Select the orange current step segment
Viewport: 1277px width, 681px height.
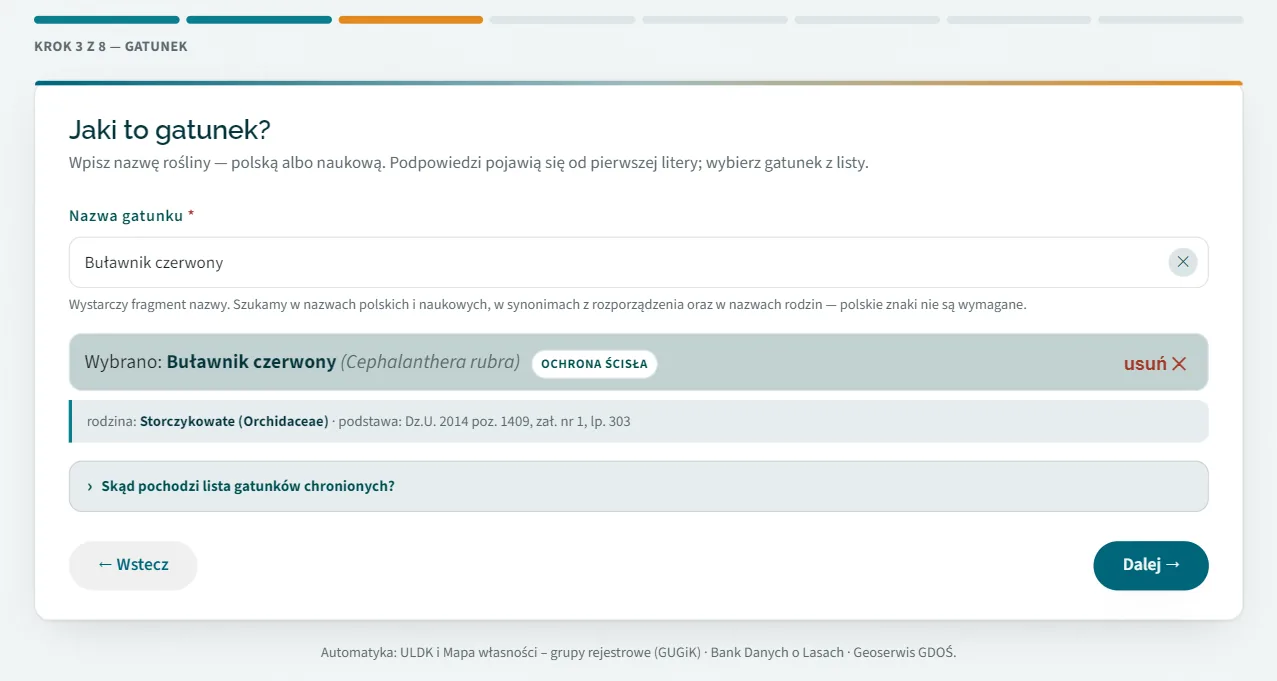(411, 19)
